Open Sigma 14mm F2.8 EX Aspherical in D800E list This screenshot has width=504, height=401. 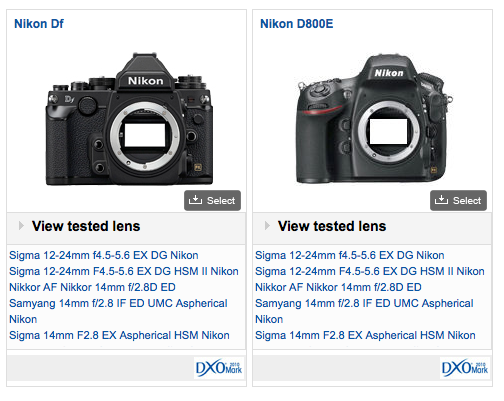365,335
